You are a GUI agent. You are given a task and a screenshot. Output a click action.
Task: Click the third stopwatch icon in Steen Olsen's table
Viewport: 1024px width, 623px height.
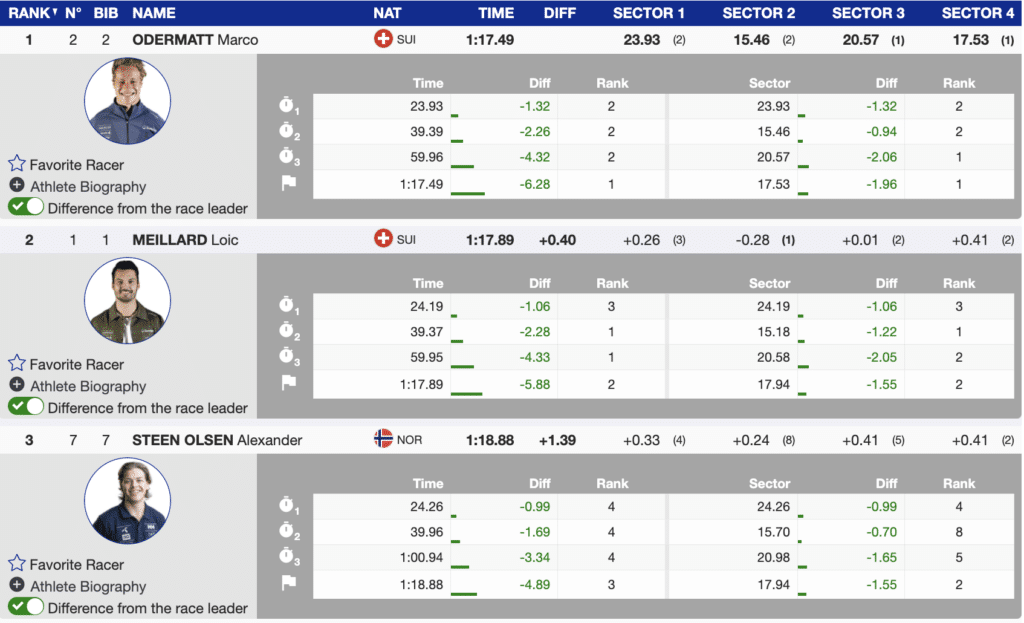(288, 558)
